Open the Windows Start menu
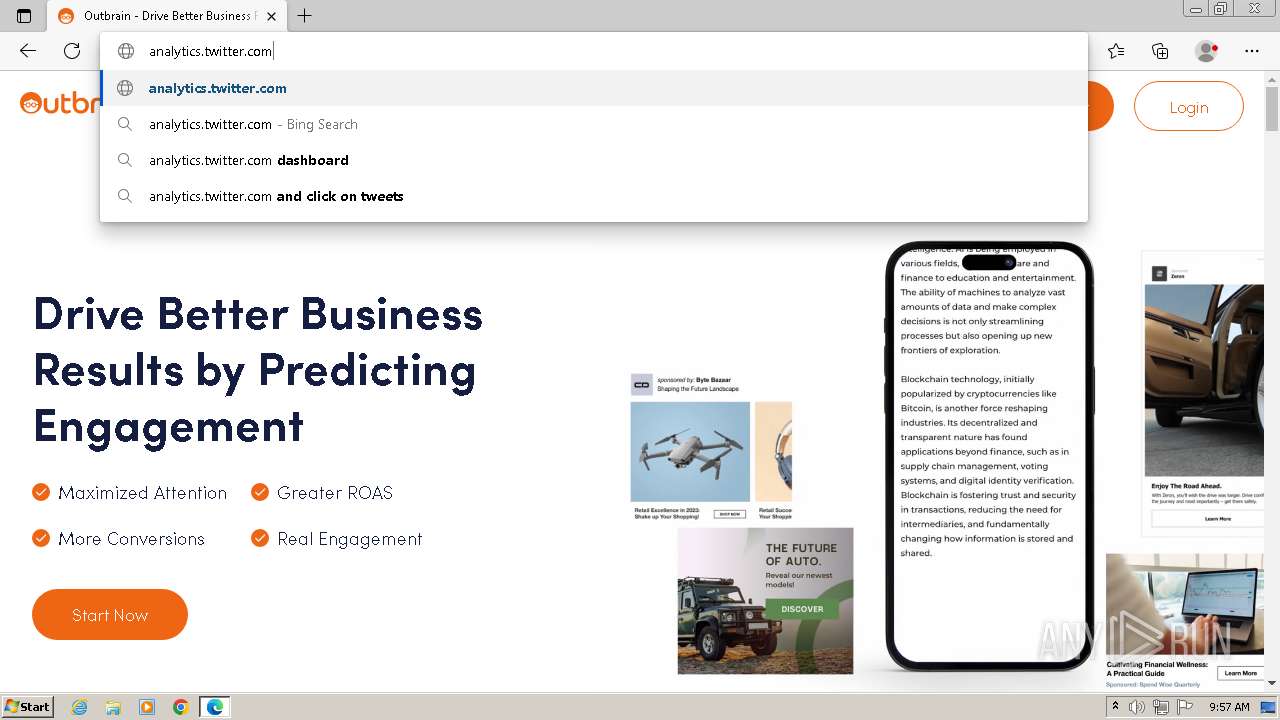This screenshot has height=720, width=1280. 27,707
